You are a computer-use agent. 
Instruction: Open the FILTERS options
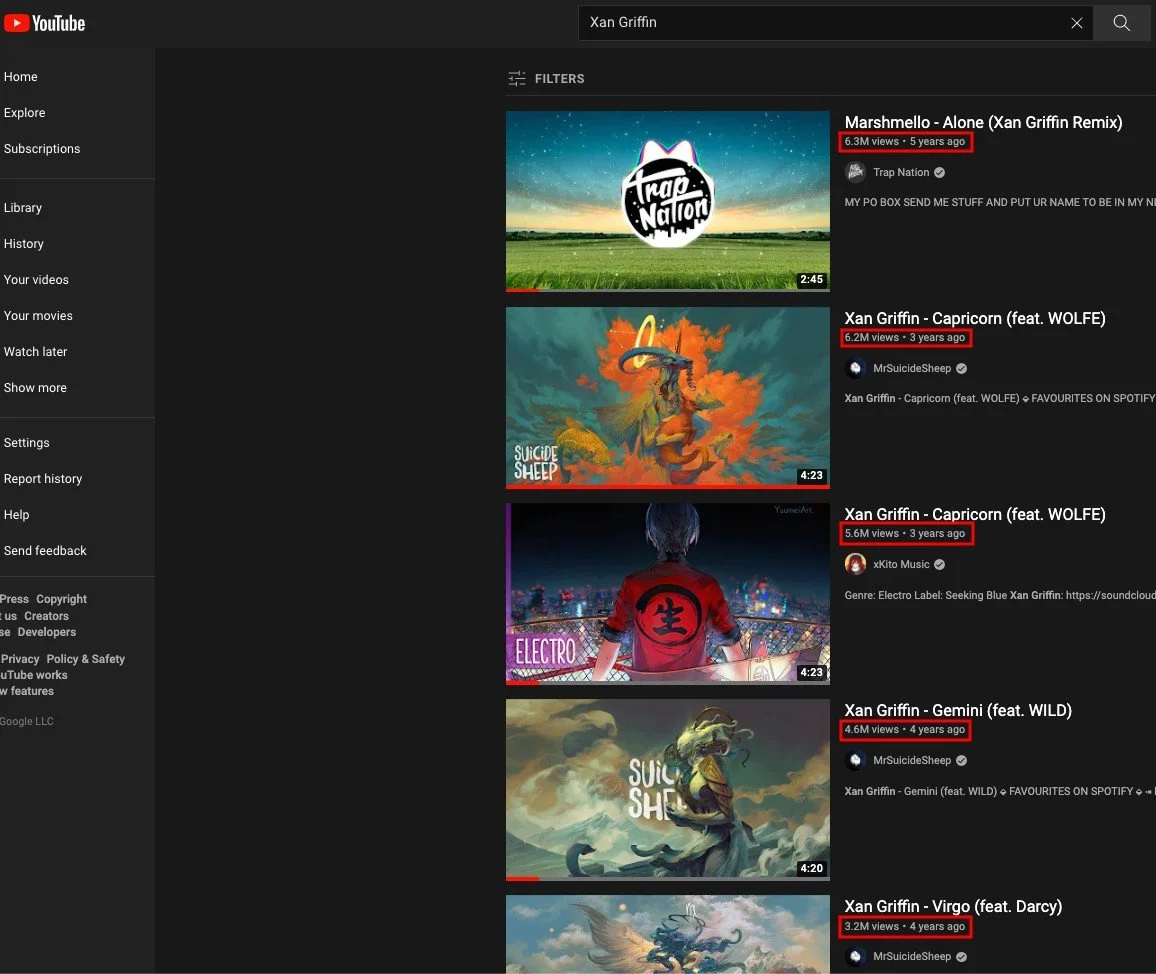(x=546, y=78)
